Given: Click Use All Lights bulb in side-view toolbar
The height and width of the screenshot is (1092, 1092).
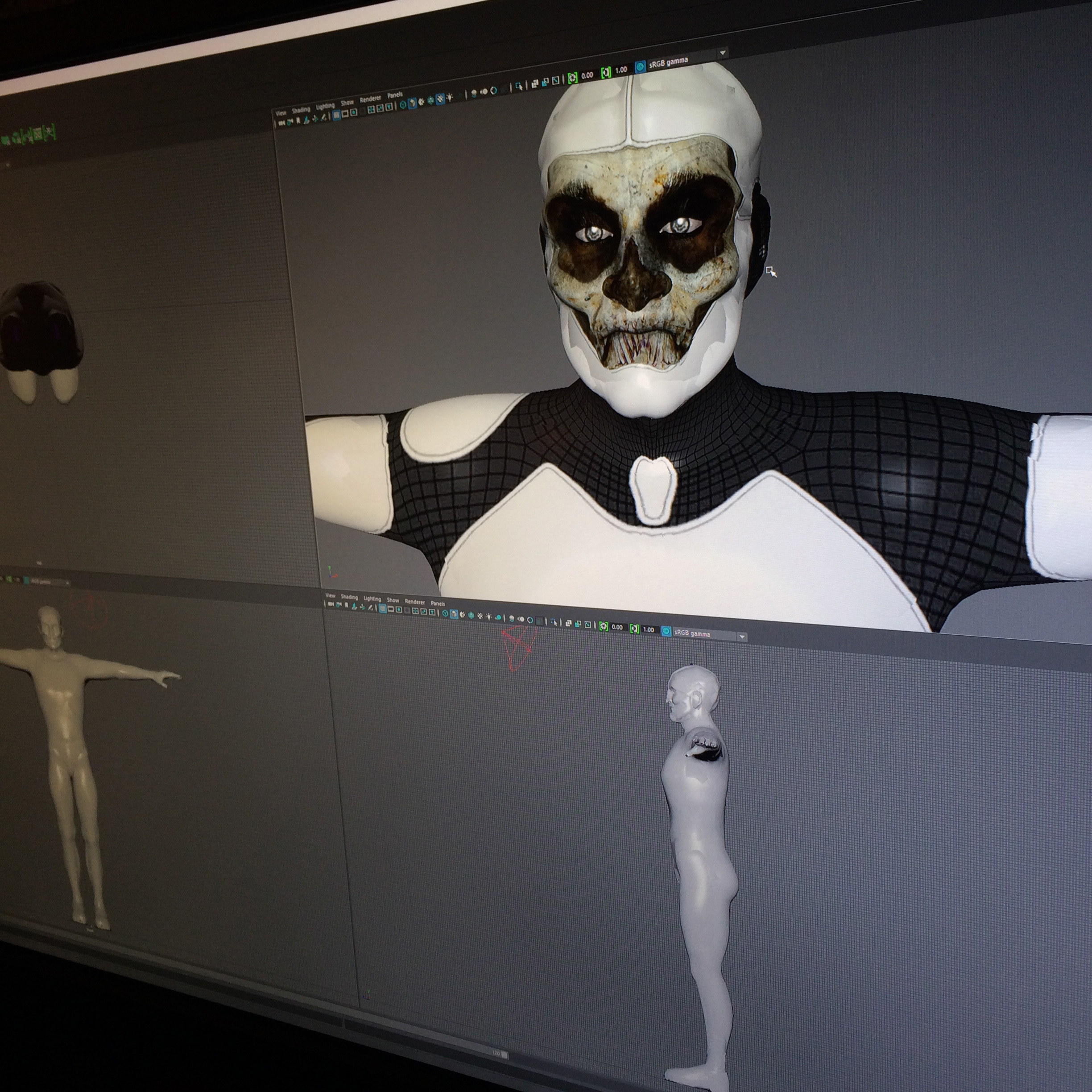Looking at the screenshot, I should point(488,616).
